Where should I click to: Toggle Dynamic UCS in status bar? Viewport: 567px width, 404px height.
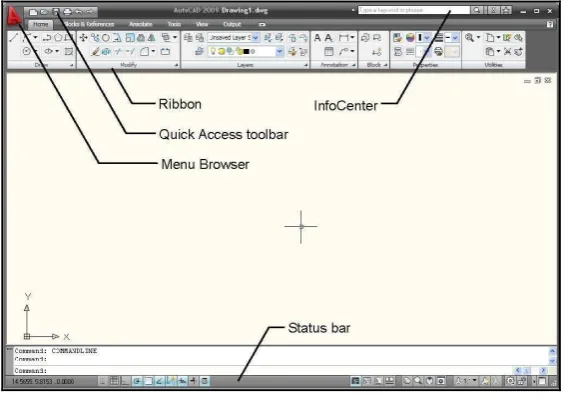pos(171,381)
